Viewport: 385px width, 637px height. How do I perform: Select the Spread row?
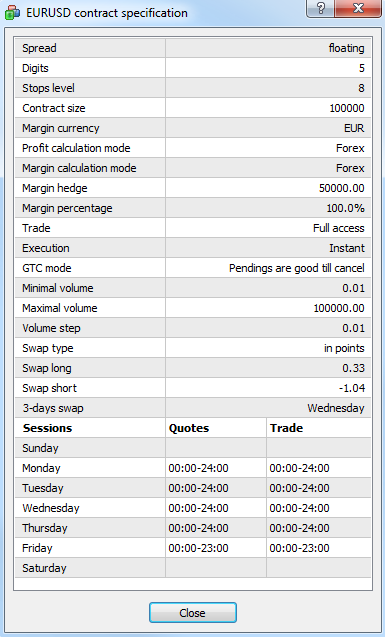pyautogui.click(x=193, y=48)
